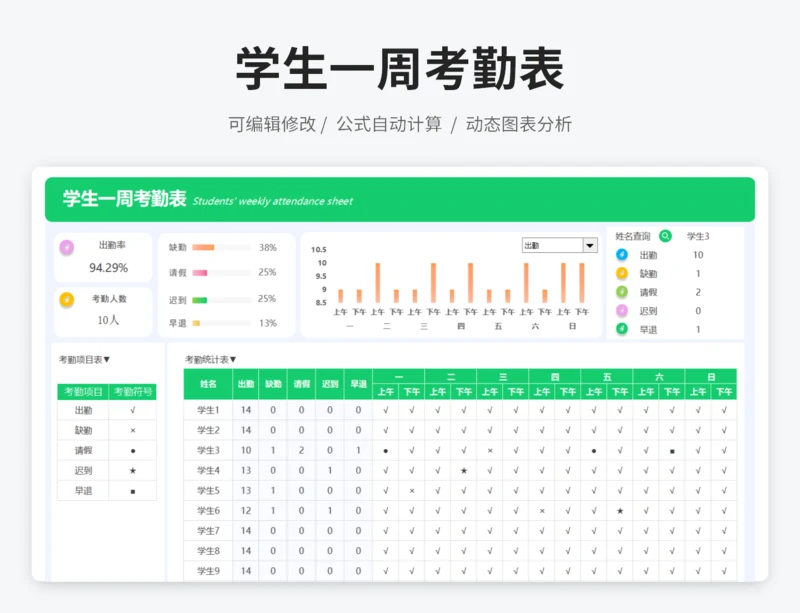Click the ★ mark in the 学生6 row
This screenshot has width=800, height=613.
620,510
